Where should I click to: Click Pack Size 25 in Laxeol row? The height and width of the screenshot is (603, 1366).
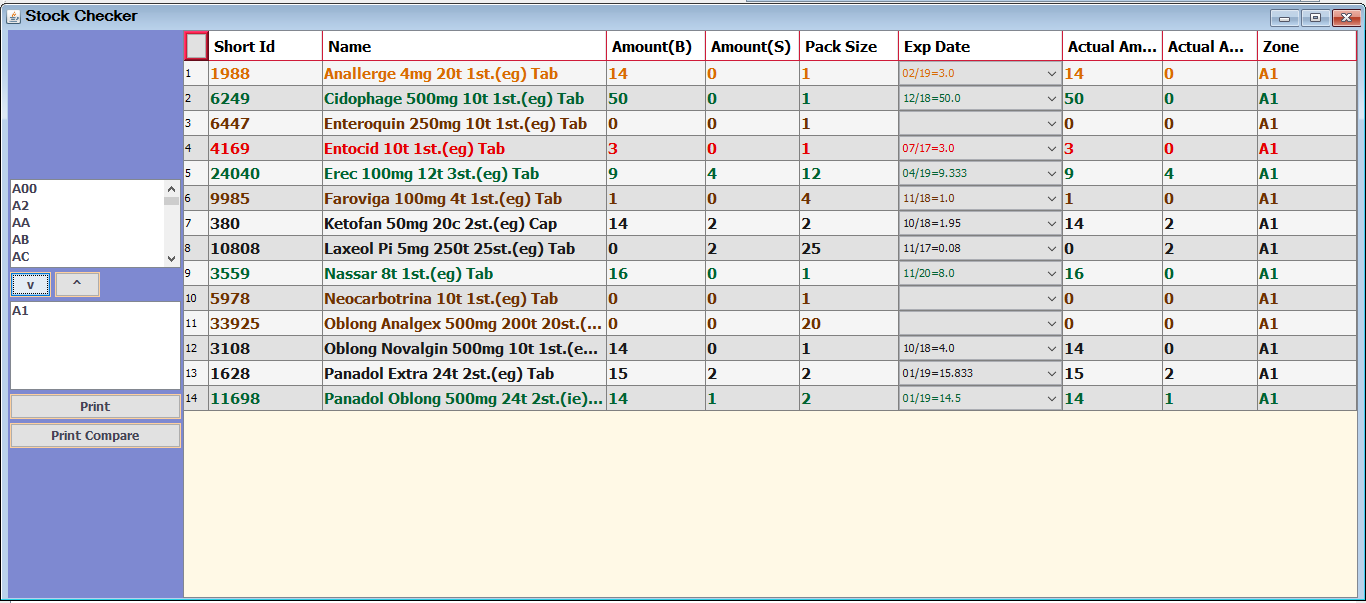(x=849, y=249)
